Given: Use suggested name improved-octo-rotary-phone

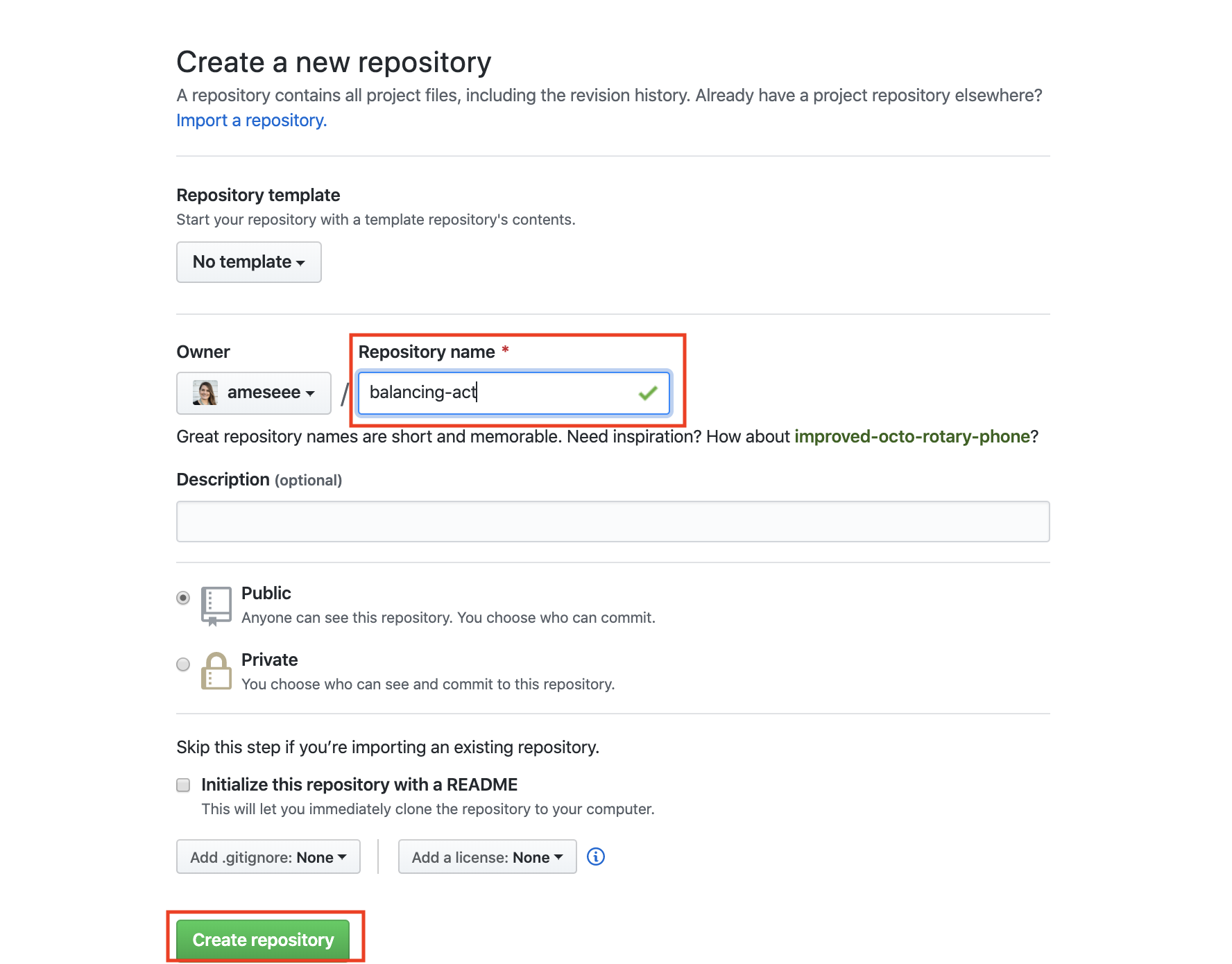Looking at the screenshot, I should tap(912, 437).
